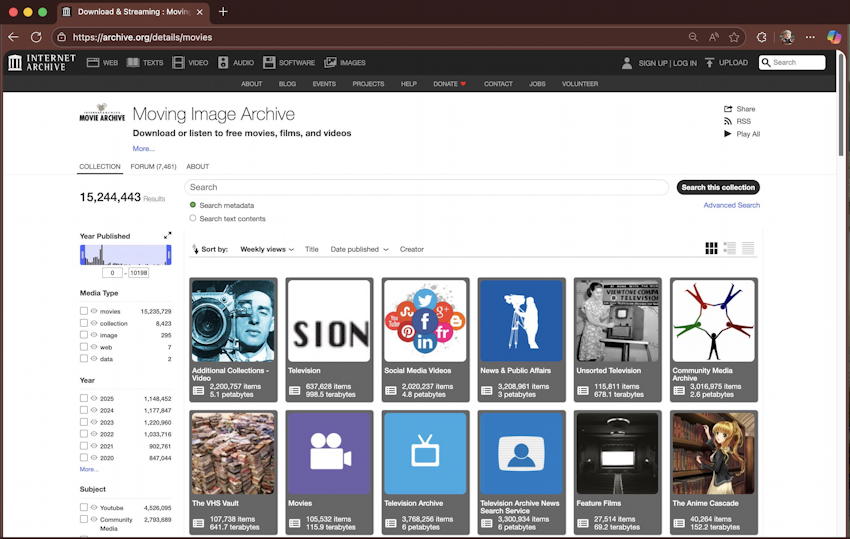Open Projects in the navigation menu
The height and width of the screenshot is (539, 850).
(x=368, y=84)
